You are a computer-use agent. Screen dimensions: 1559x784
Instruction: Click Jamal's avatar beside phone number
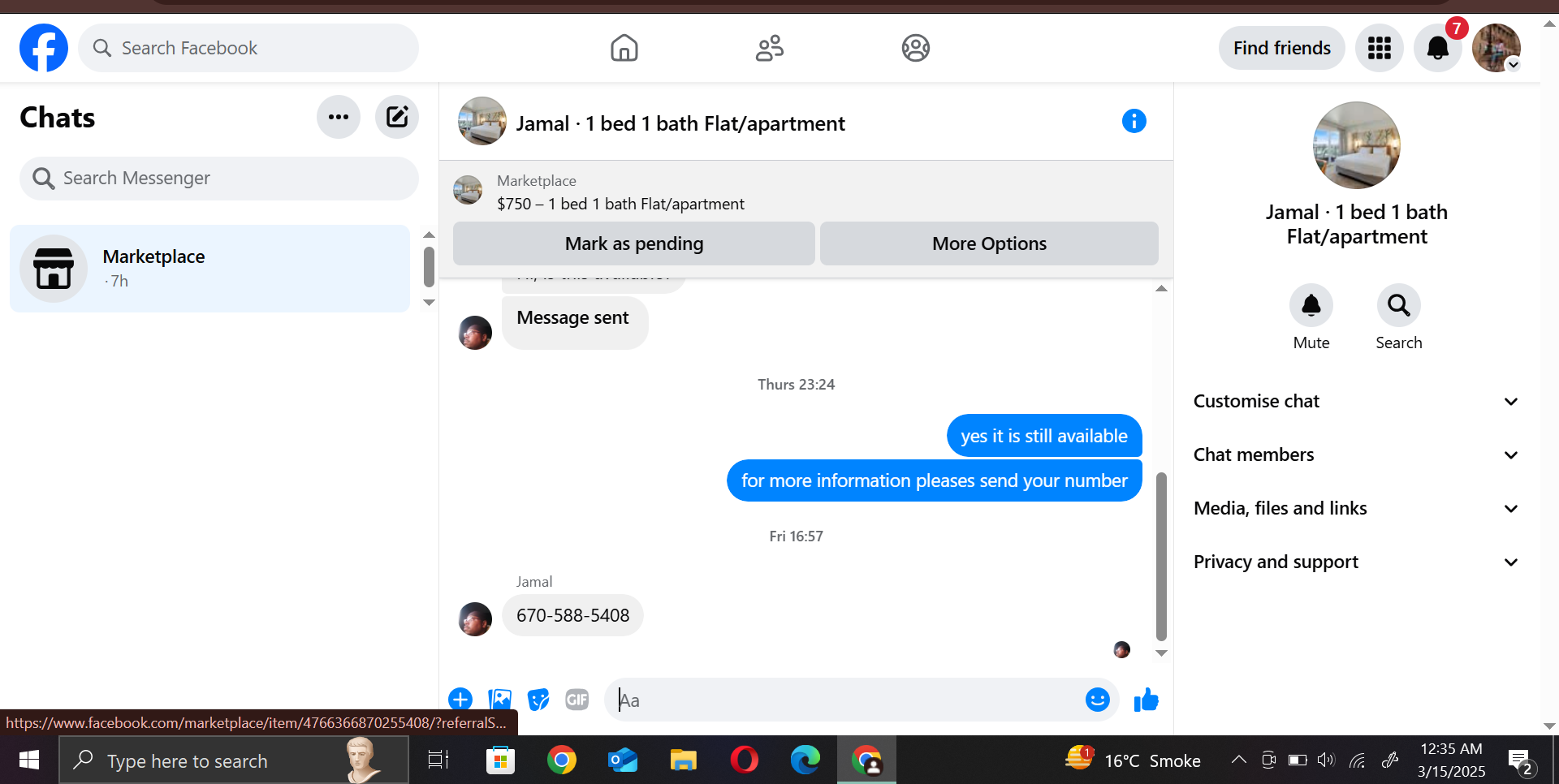click(475, 619)
